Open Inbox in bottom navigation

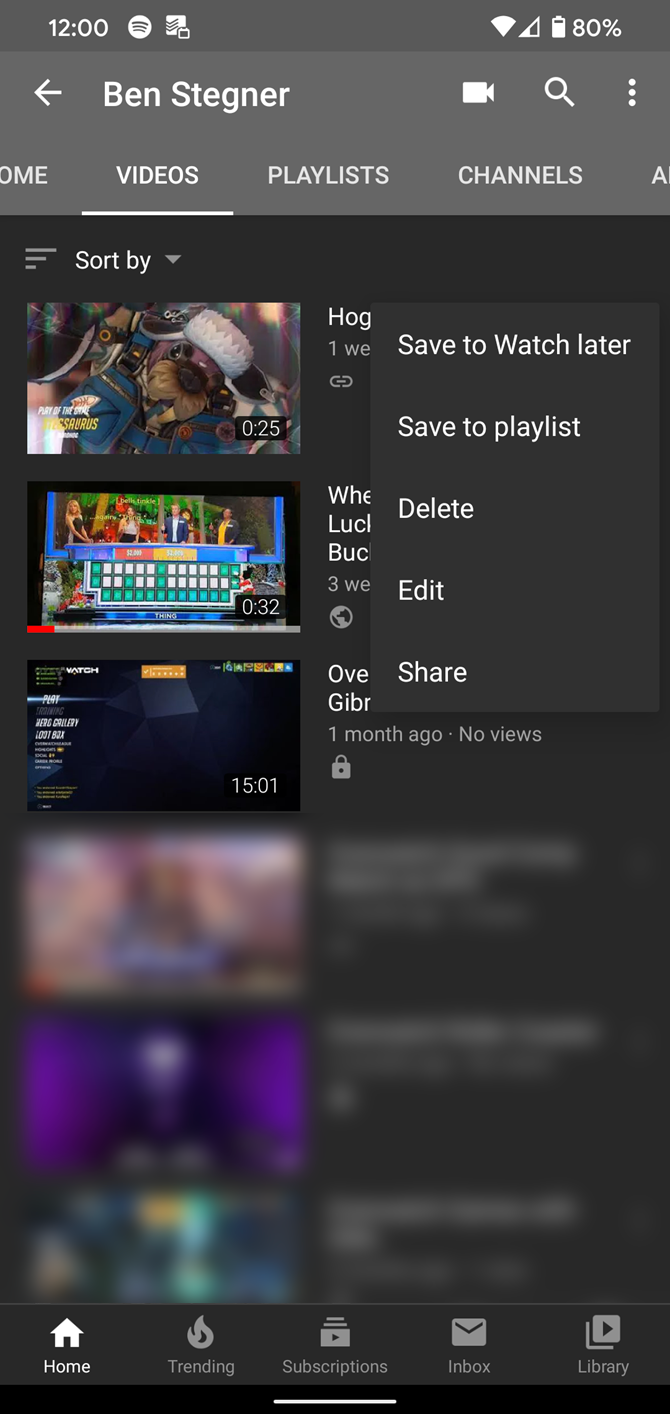(469, 1345)
